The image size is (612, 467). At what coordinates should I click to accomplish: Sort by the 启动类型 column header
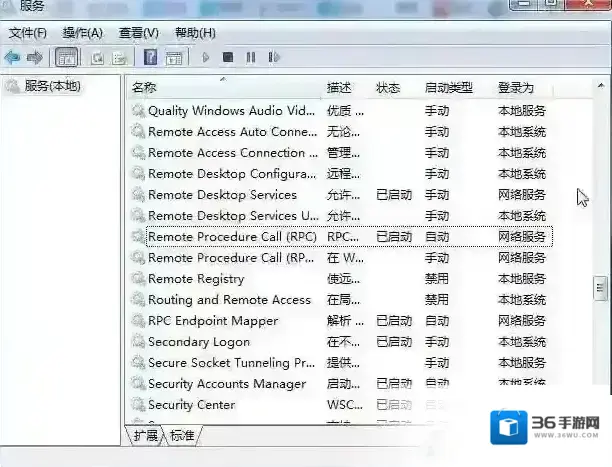coord(448,88)
